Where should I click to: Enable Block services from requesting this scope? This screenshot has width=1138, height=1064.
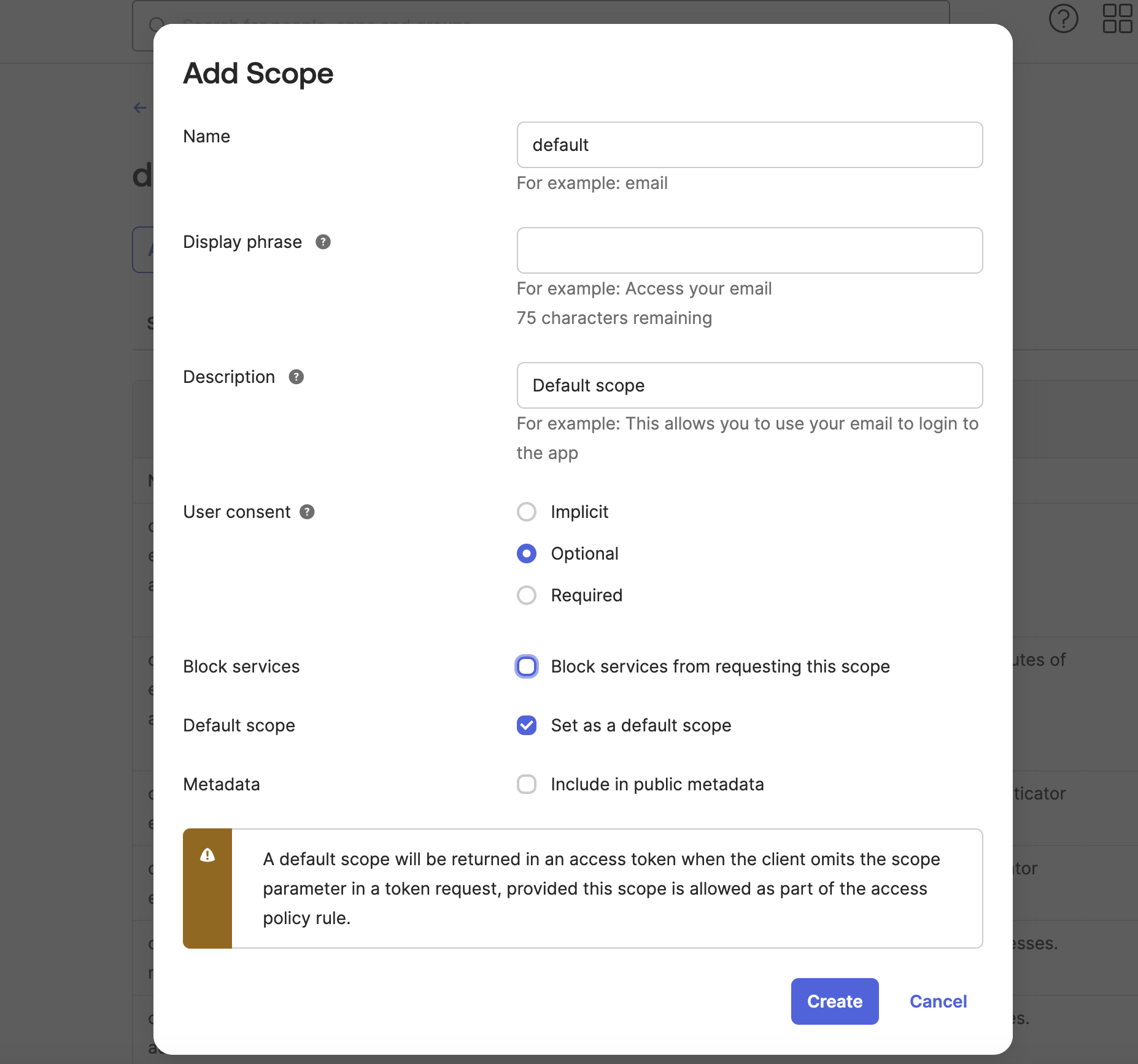(x=527, y=666)
